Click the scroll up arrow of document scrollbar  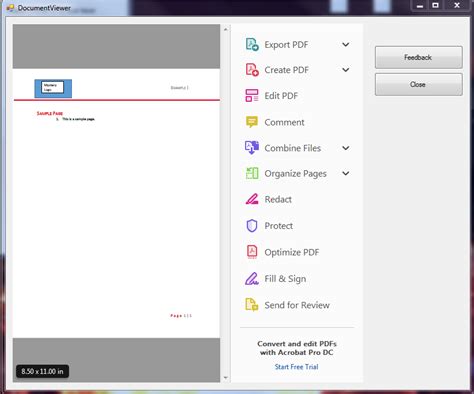[x=226, y=29]
